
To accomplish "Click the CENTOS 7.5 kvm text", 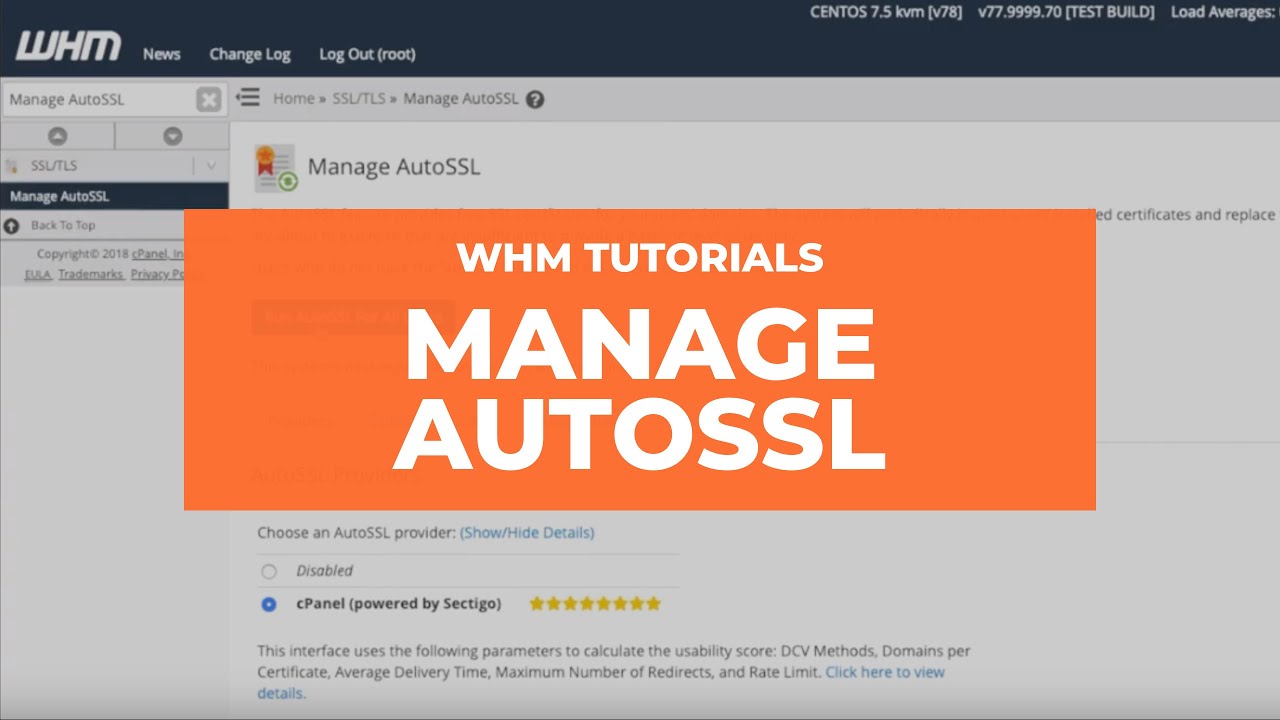I will pos(887,12).
